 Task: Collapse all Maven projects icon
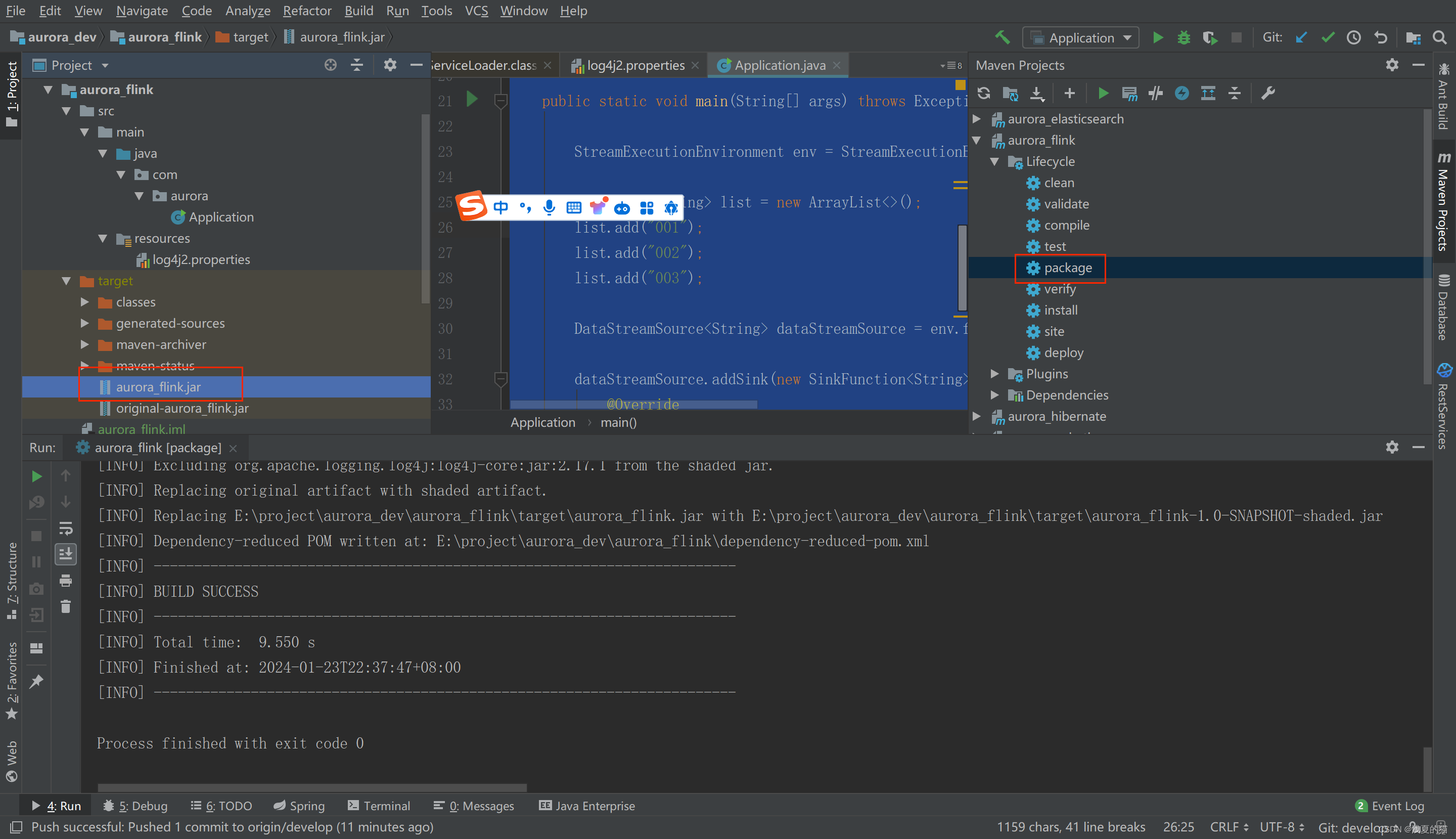tap(1234, 93)
